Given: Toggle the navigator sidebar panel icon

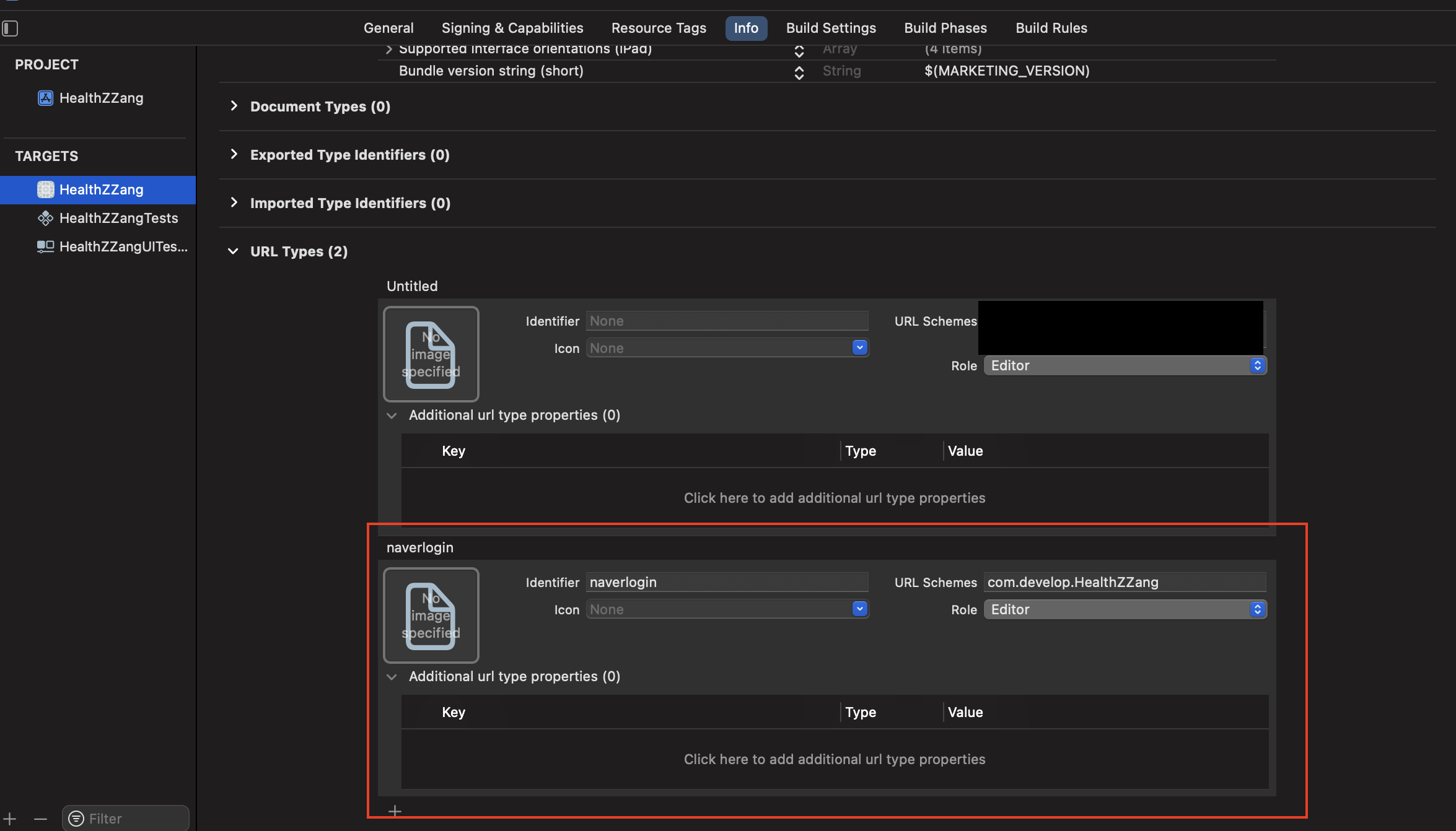Looking at the screenshot, I should pos(10,28).
